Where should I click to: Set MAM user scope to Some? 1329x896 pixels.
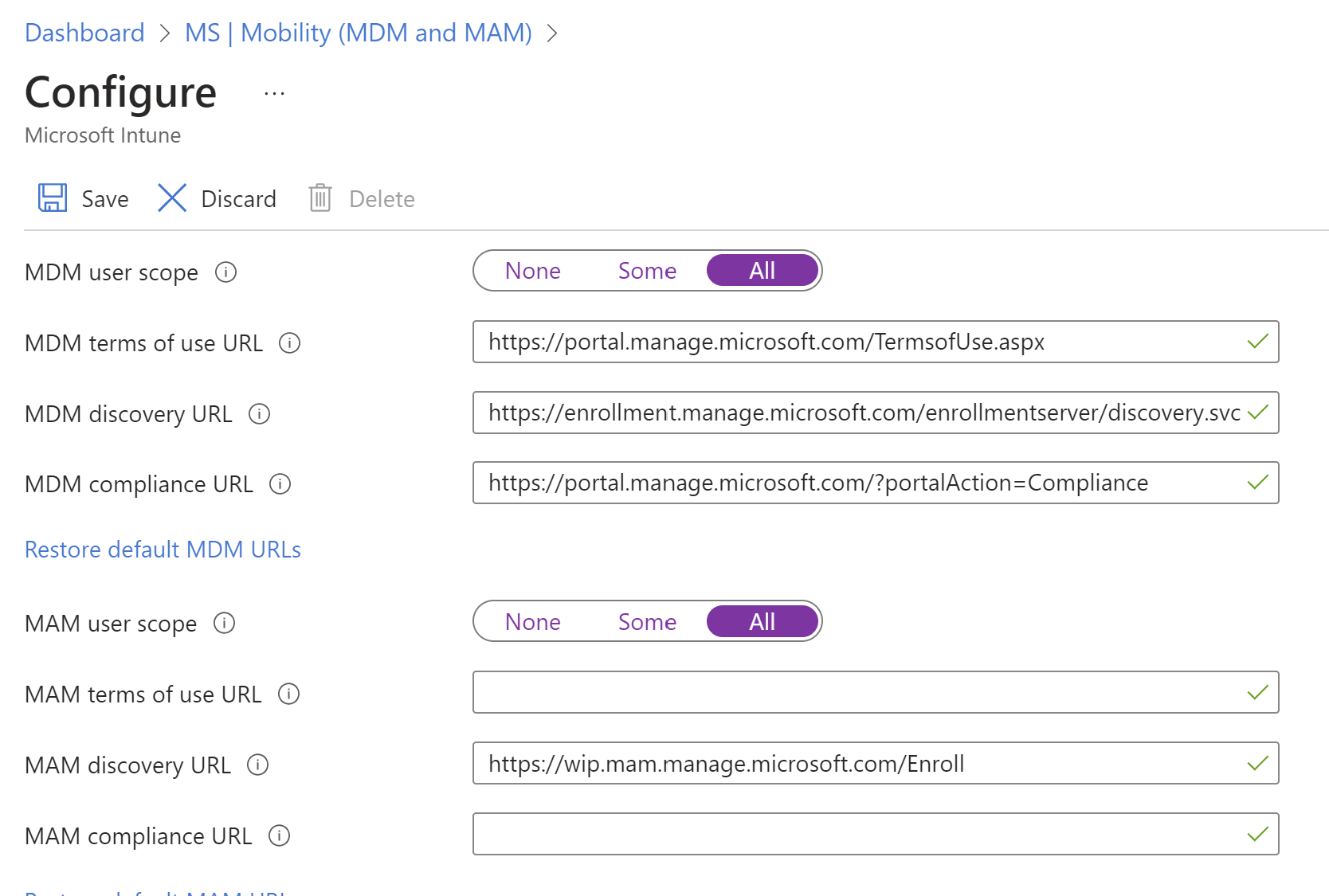click(x=647, y=622)
